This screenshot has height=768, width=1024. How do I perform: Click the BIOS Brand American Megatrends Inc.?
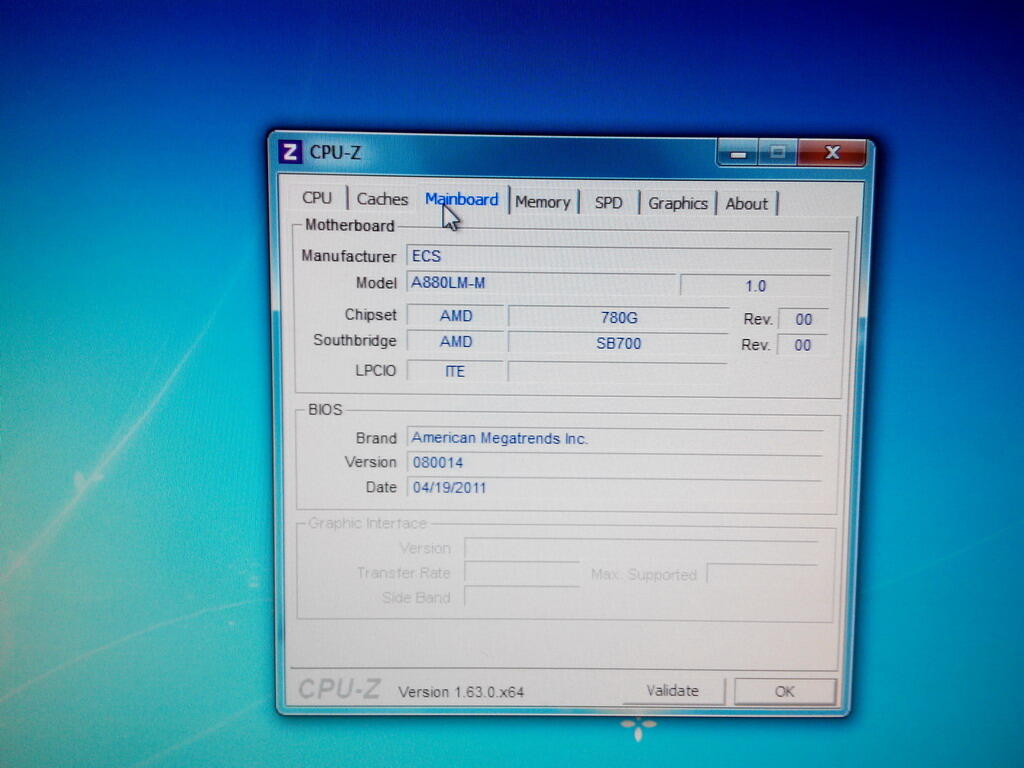point(615,438)
